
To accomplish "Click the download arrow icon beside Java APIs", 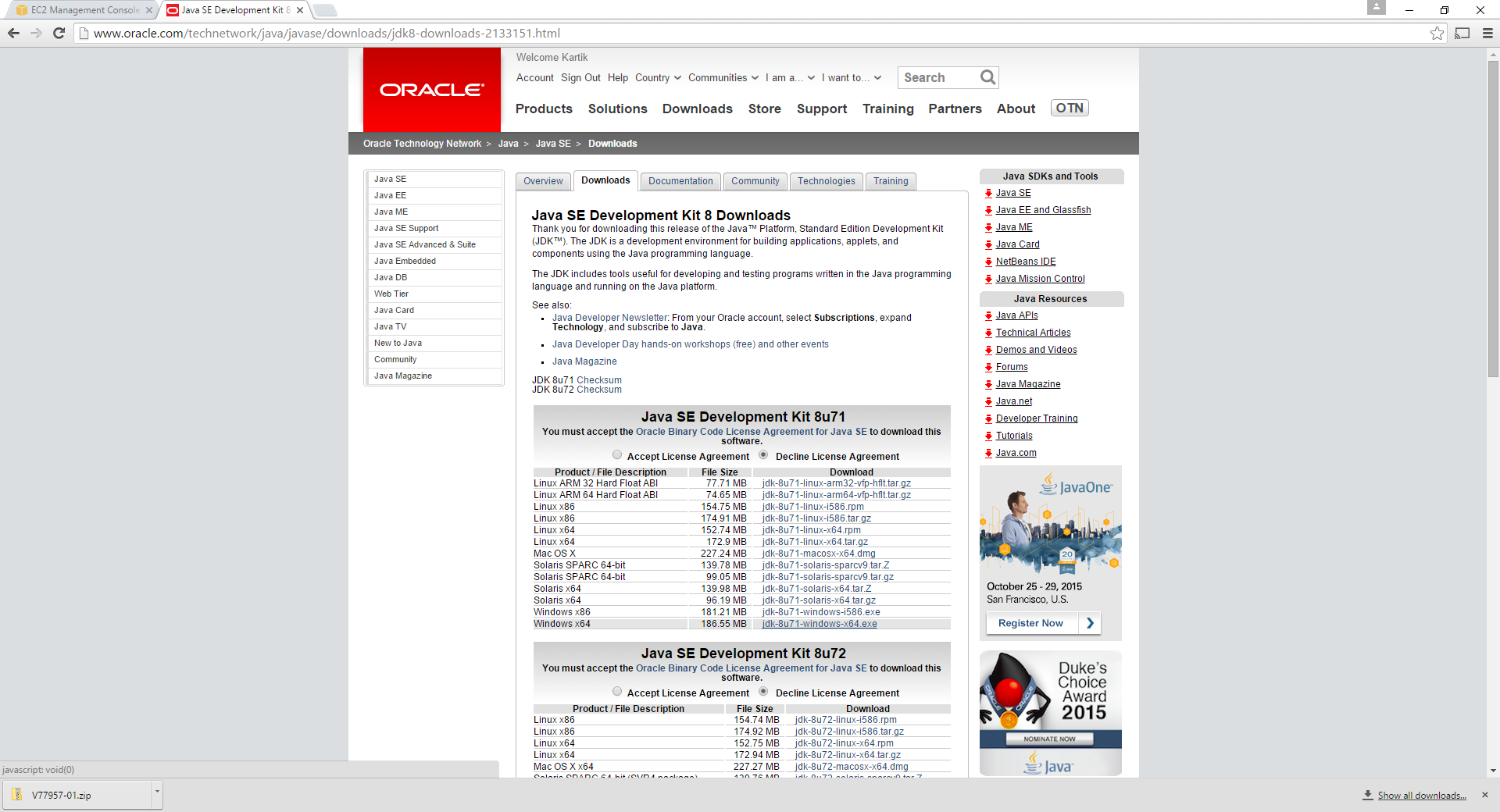I will (988, 315).
